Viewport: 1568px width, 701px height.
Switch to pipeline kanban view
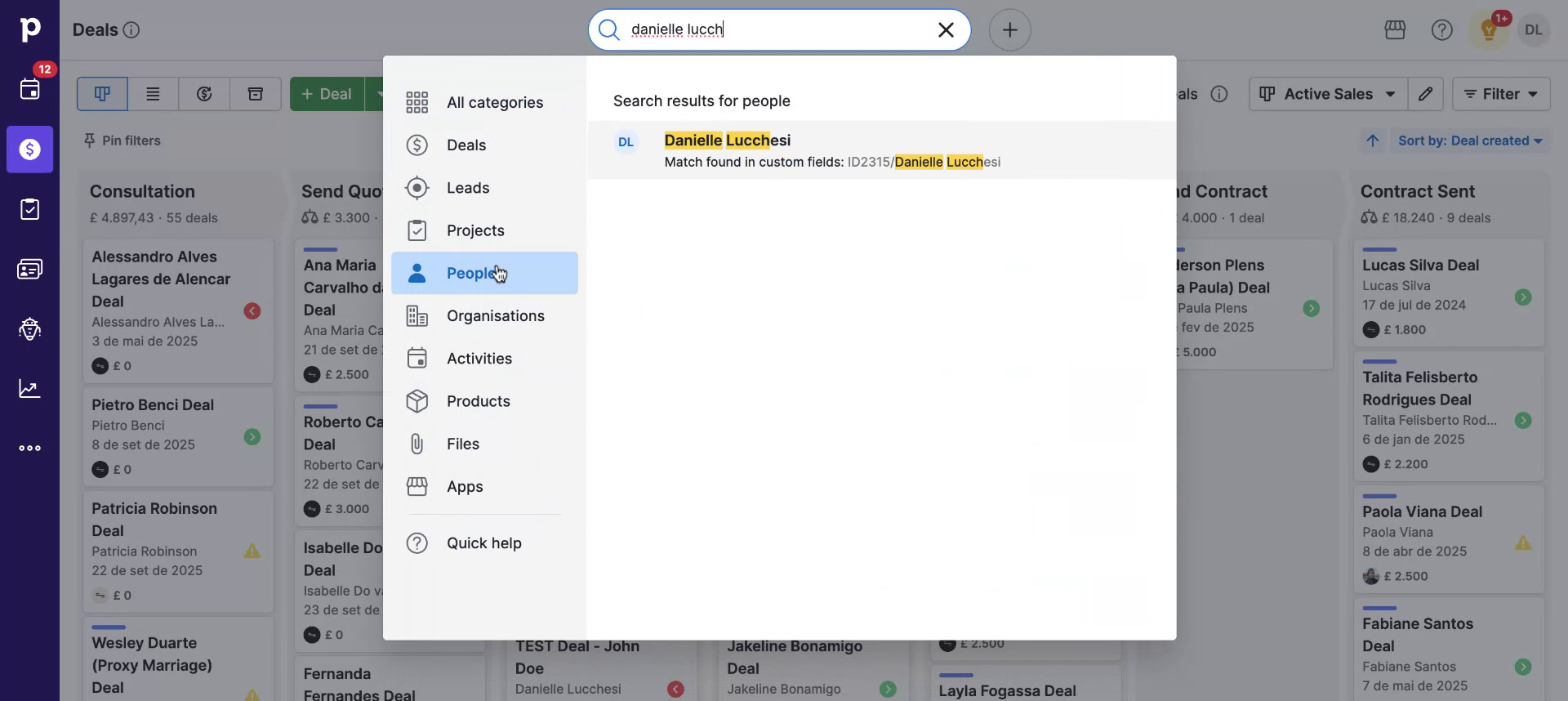[102, 94]
